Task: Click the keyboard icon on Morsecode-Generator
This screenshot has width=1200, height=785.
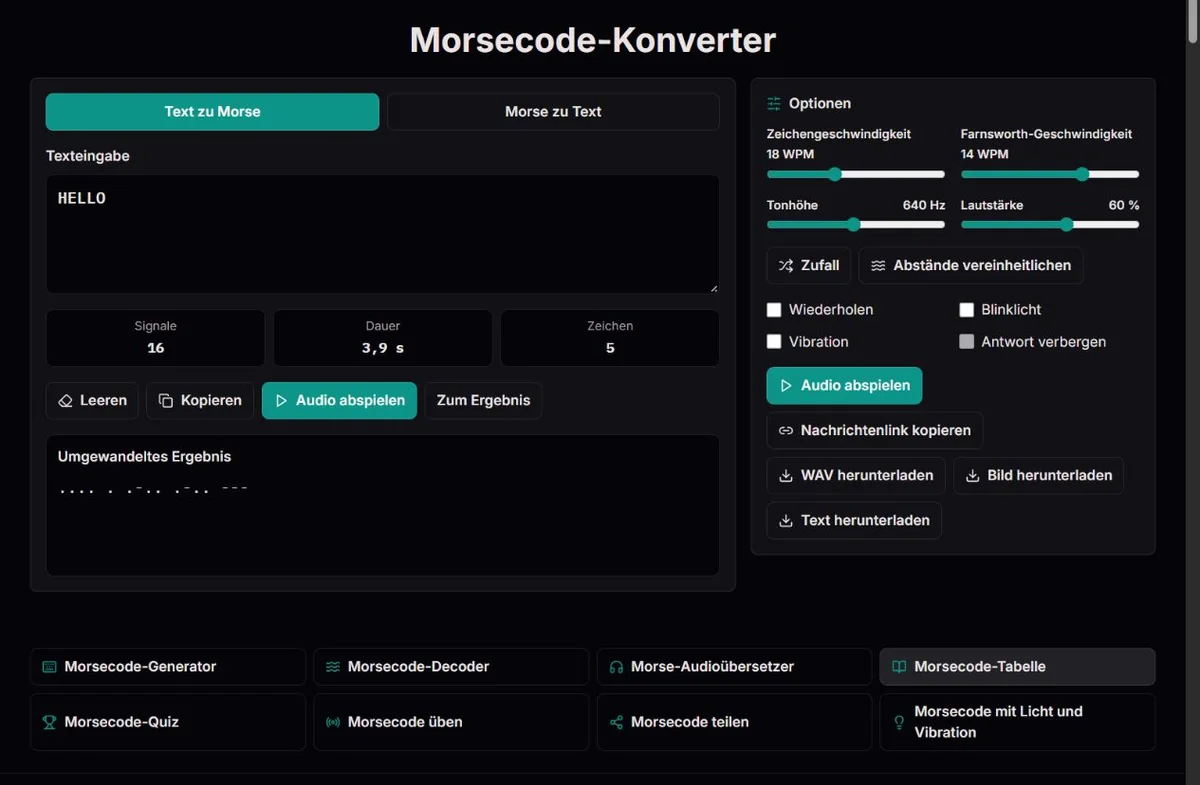Action: pyautogui.click(x=50, y=667)
